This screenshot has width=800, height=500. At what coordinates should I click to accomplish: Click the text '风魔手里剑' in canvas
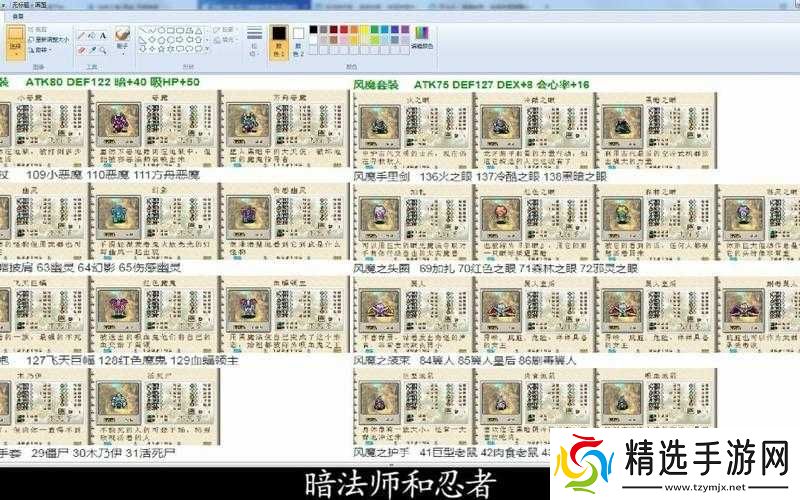(x=381, y=177)
